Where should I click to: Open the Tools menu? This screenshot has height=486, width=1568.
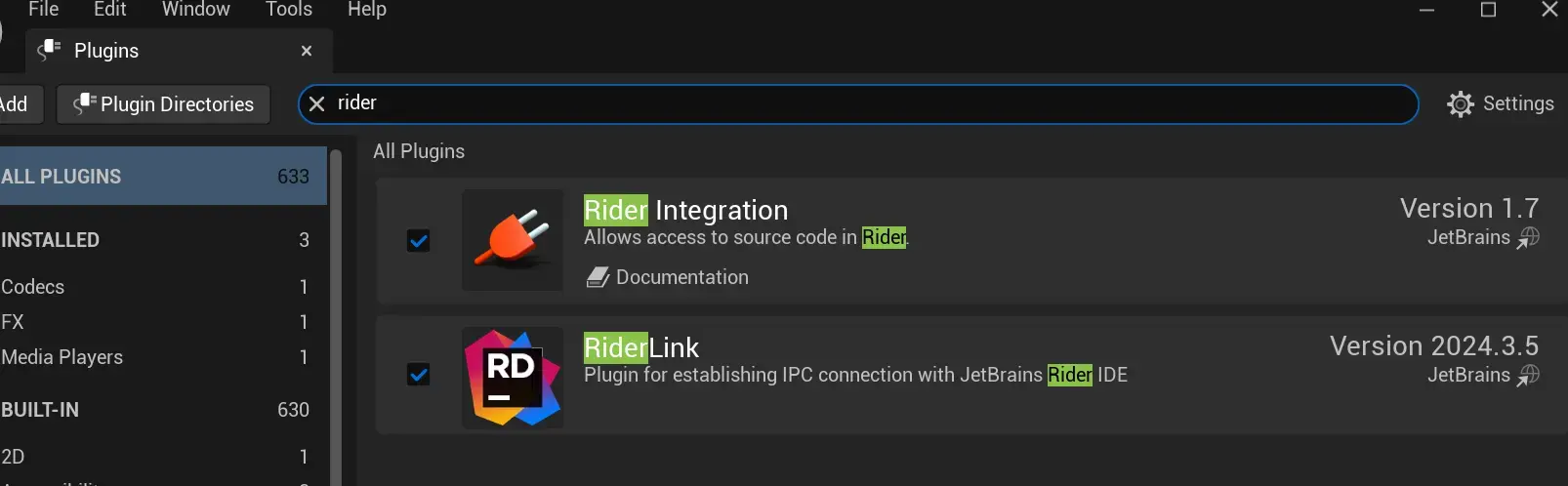(x=288, y=10)
